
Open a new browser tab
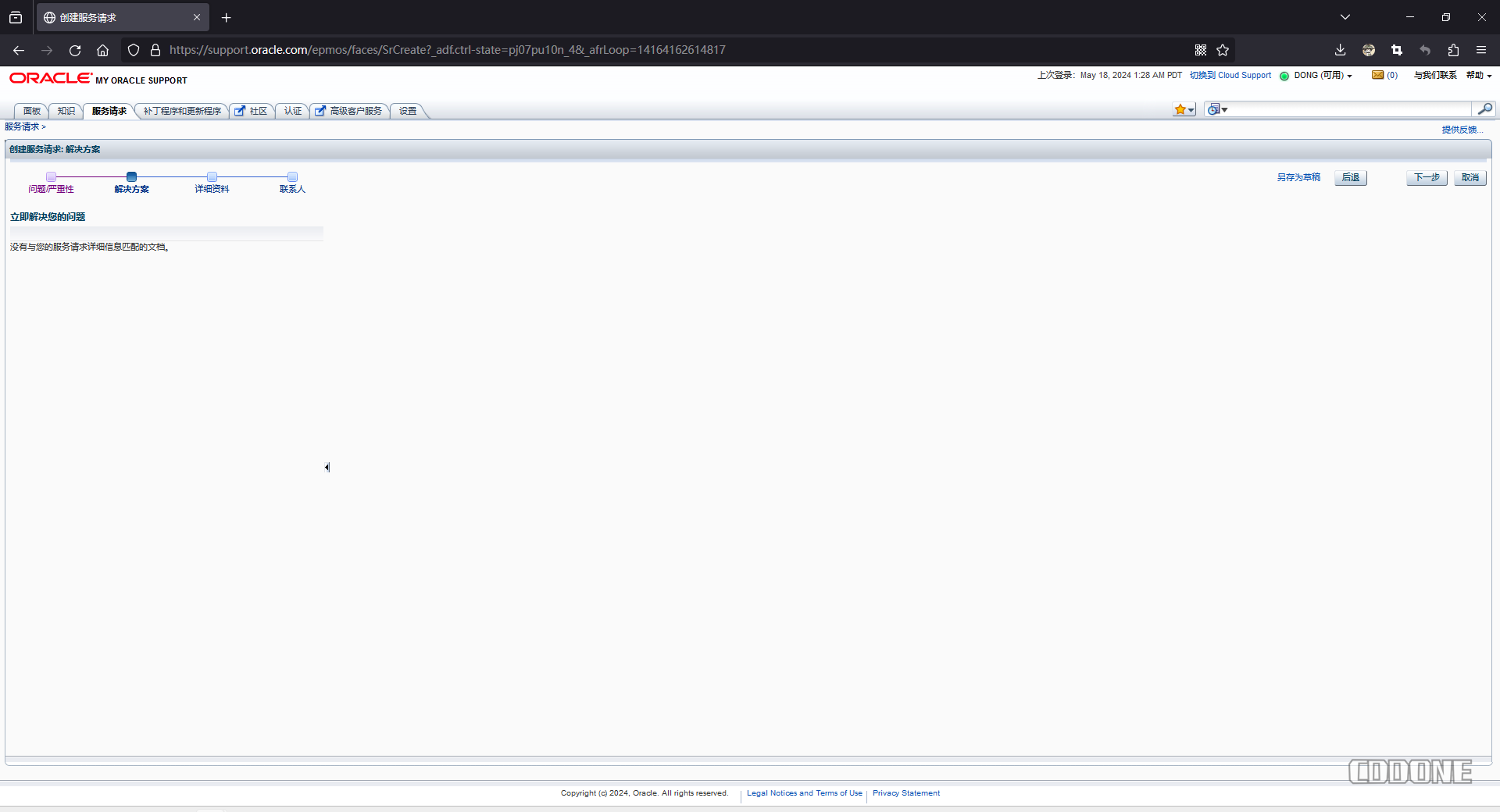[227, 17]
